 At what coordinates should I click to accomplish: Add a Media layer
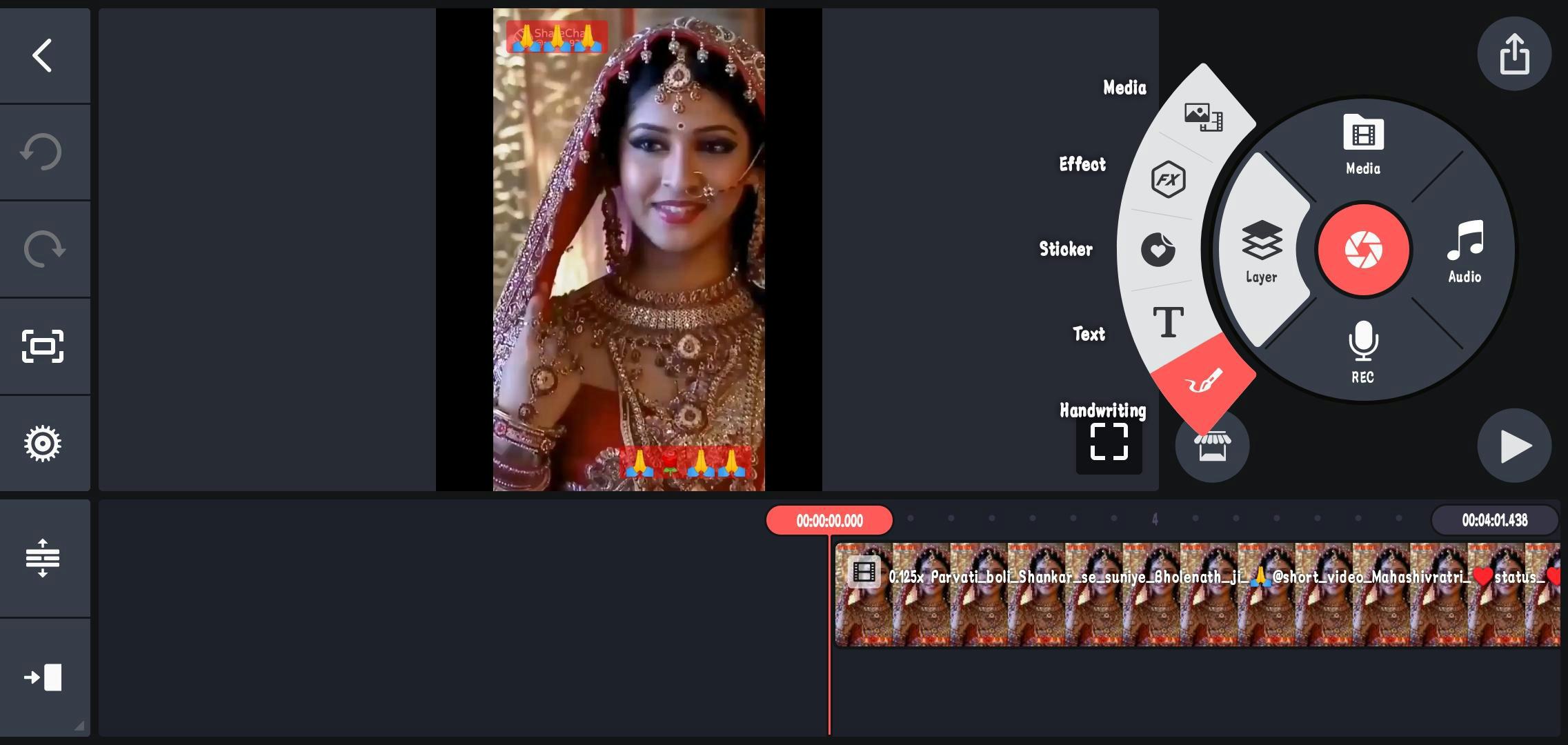[1203, 117]
